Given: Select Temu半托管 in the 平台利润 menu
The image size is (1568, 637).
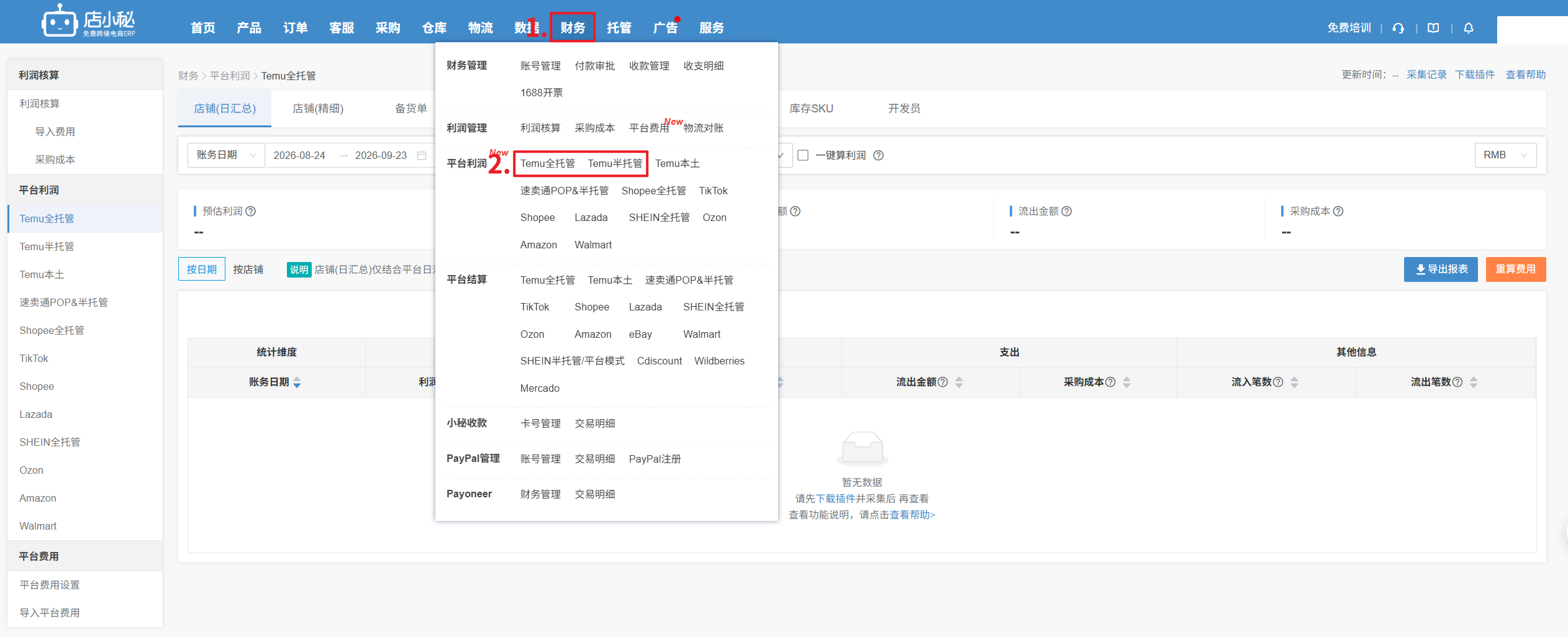Looking at the screenshot, I should point(615,163).
